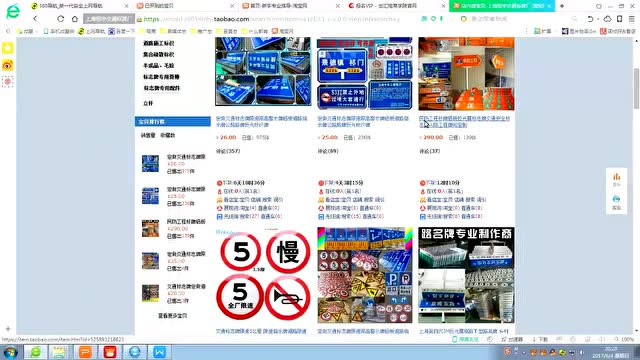
Task: Open the browser home page icon
Action: (75, 19)
